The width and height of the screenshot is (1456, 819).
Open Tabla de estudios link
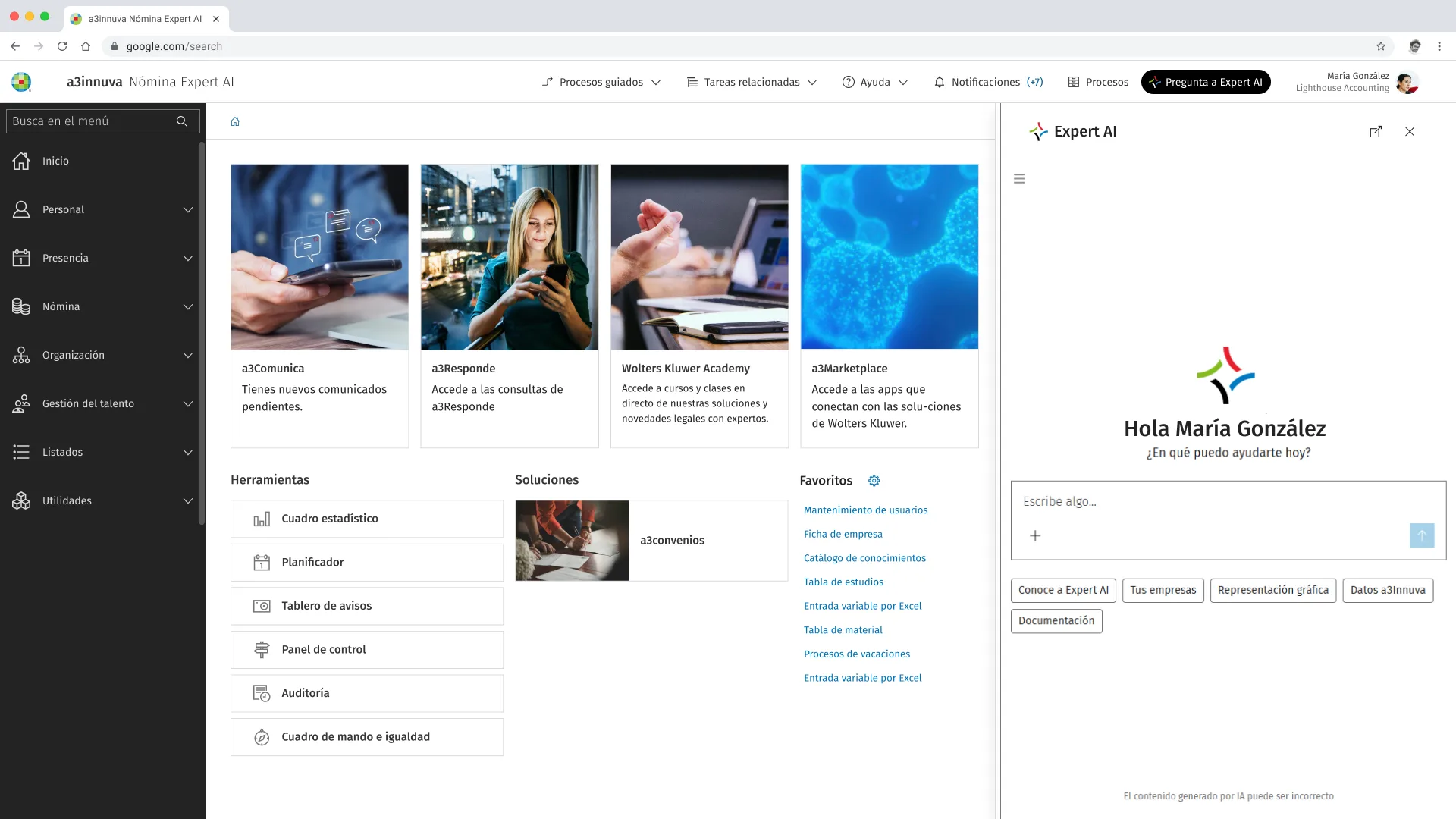coord(843,582)
